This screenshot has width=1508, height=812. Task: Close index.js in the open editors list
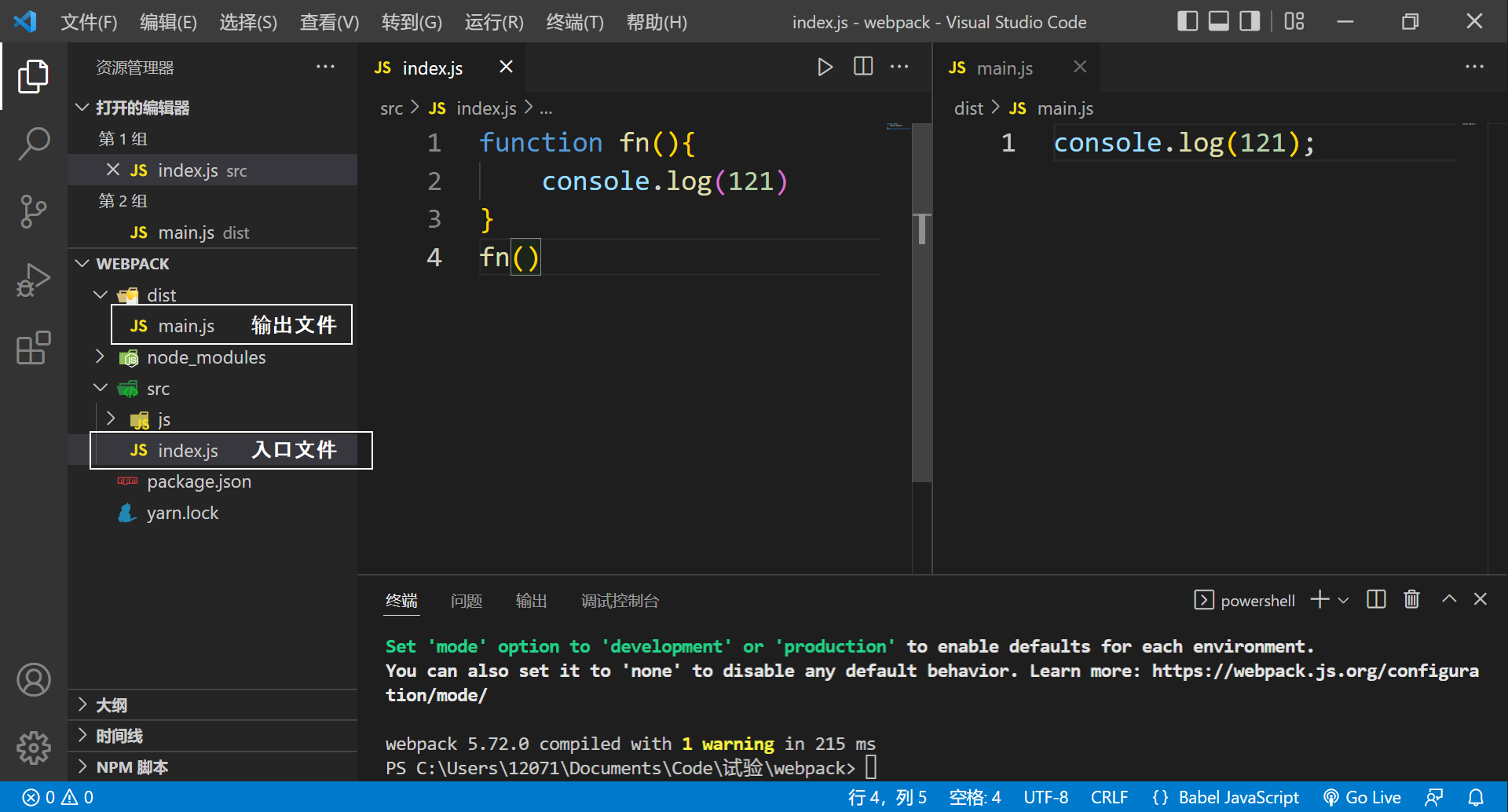pos(113,170)
